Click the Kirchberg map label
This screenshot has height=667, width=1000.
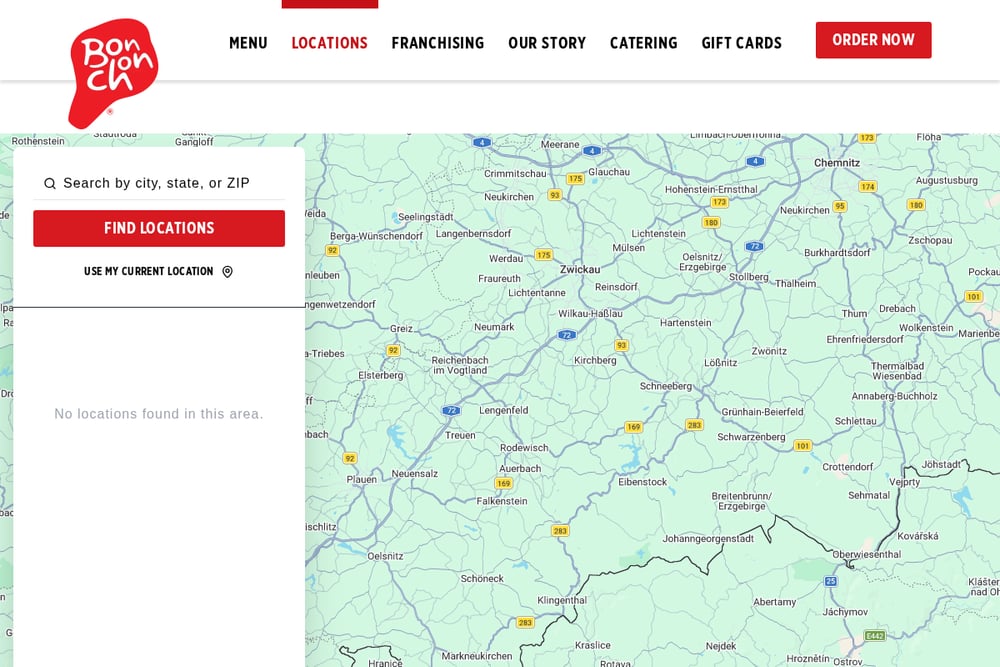click(x=595, y=360)
